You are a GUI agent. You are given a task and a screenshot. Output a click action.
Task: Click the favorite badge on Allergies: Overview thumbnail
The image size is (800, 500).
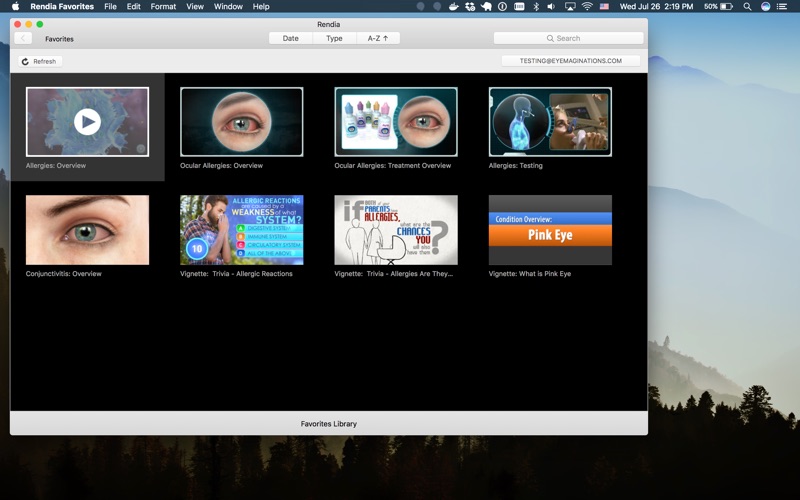point(141,149)
